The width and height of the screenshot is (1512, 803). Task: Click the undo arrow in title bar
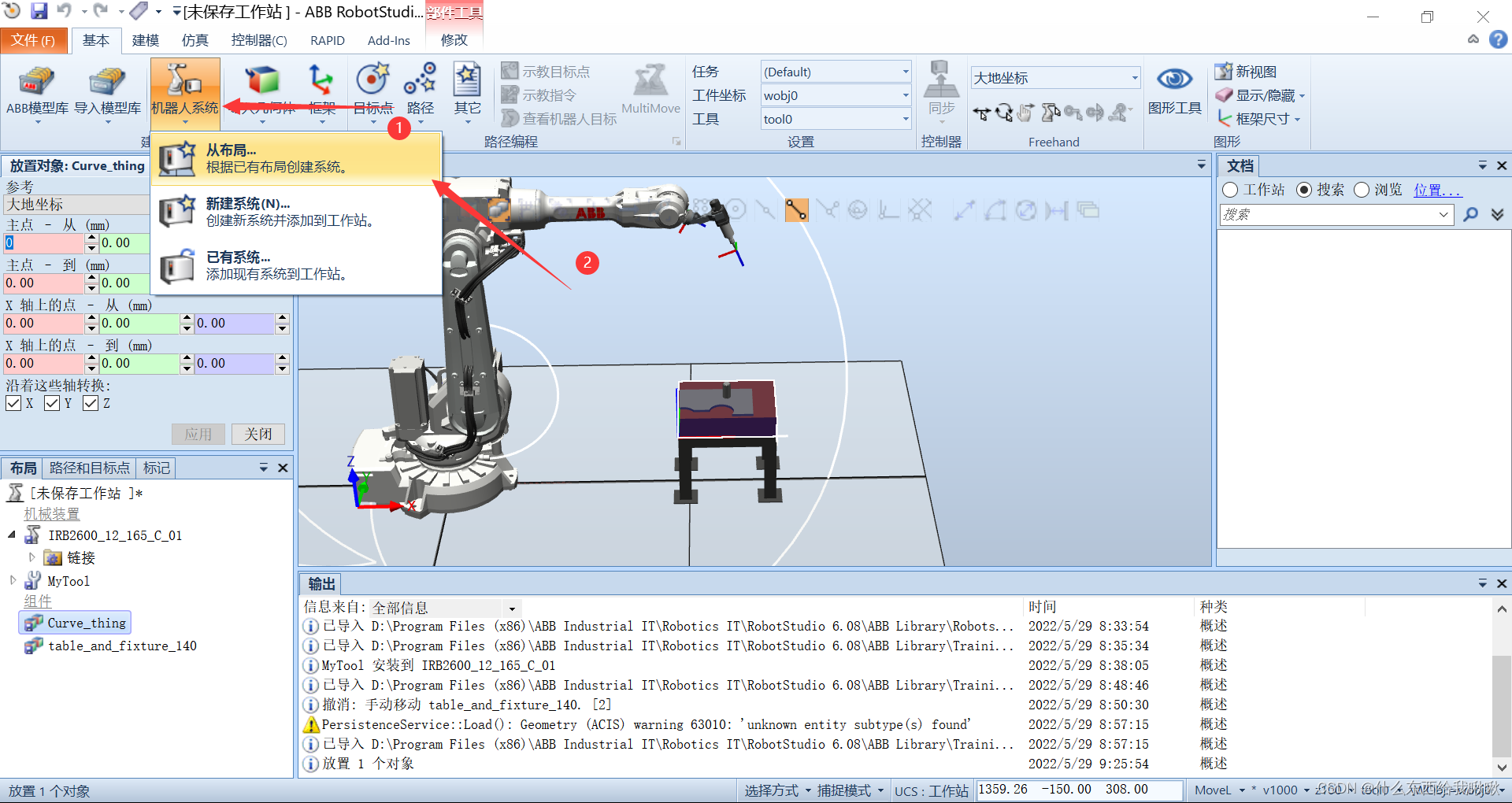pos(65,11)
